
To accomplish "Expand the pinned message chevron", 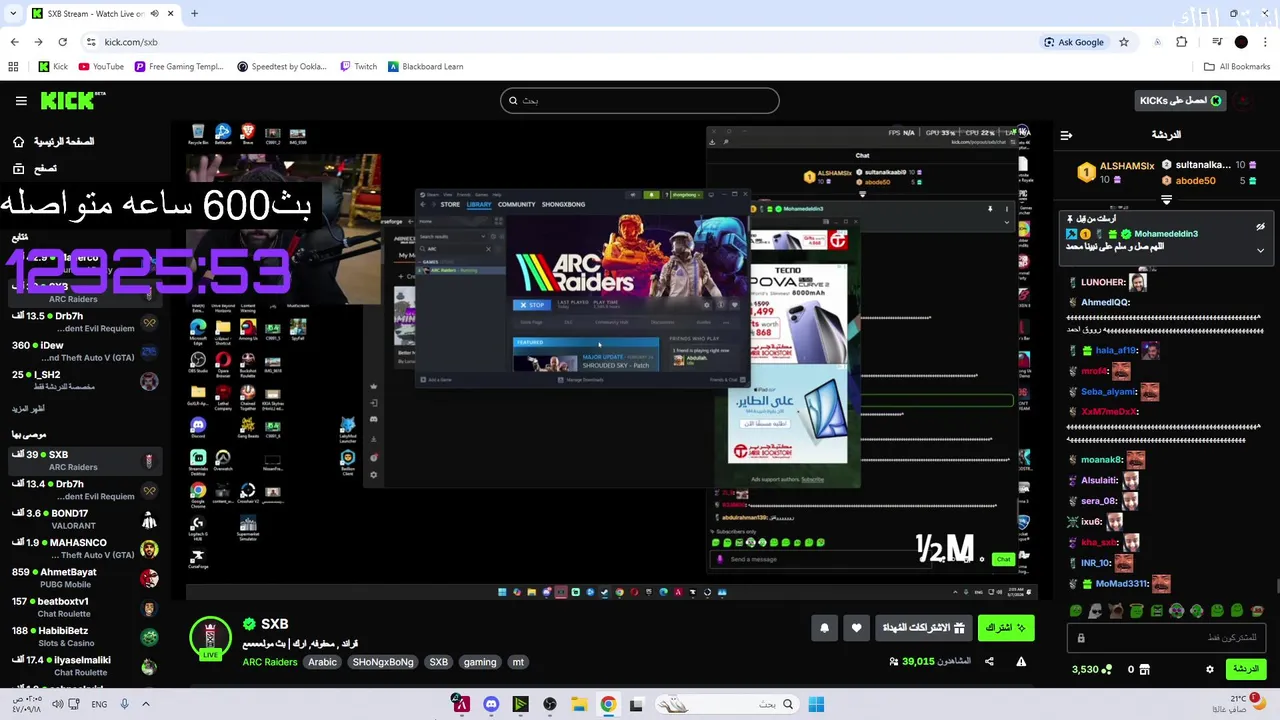I will click(x=1260, y=250).
